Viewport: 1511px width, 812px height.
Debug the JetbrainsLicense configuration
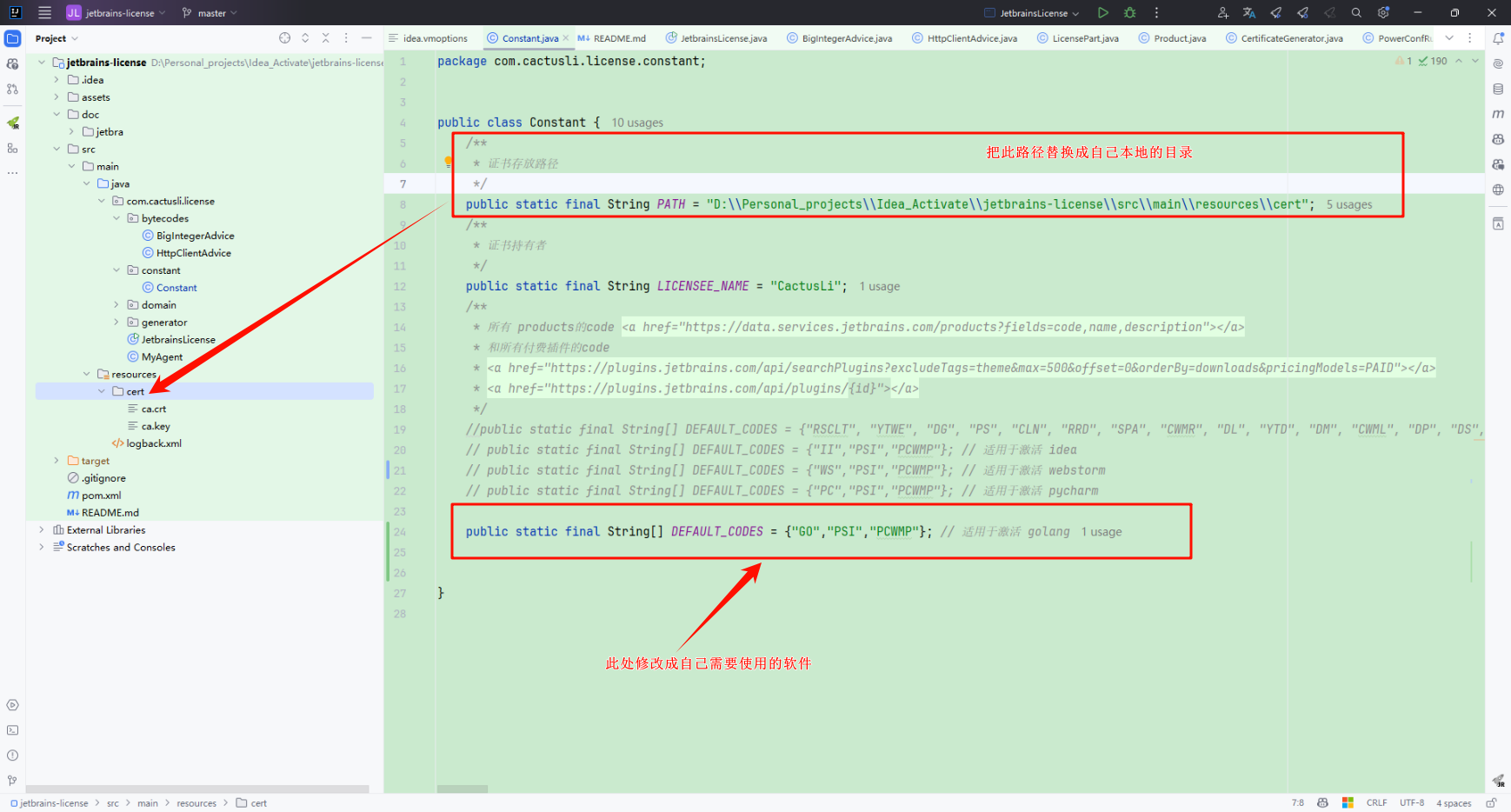(x=1129, y=13)
